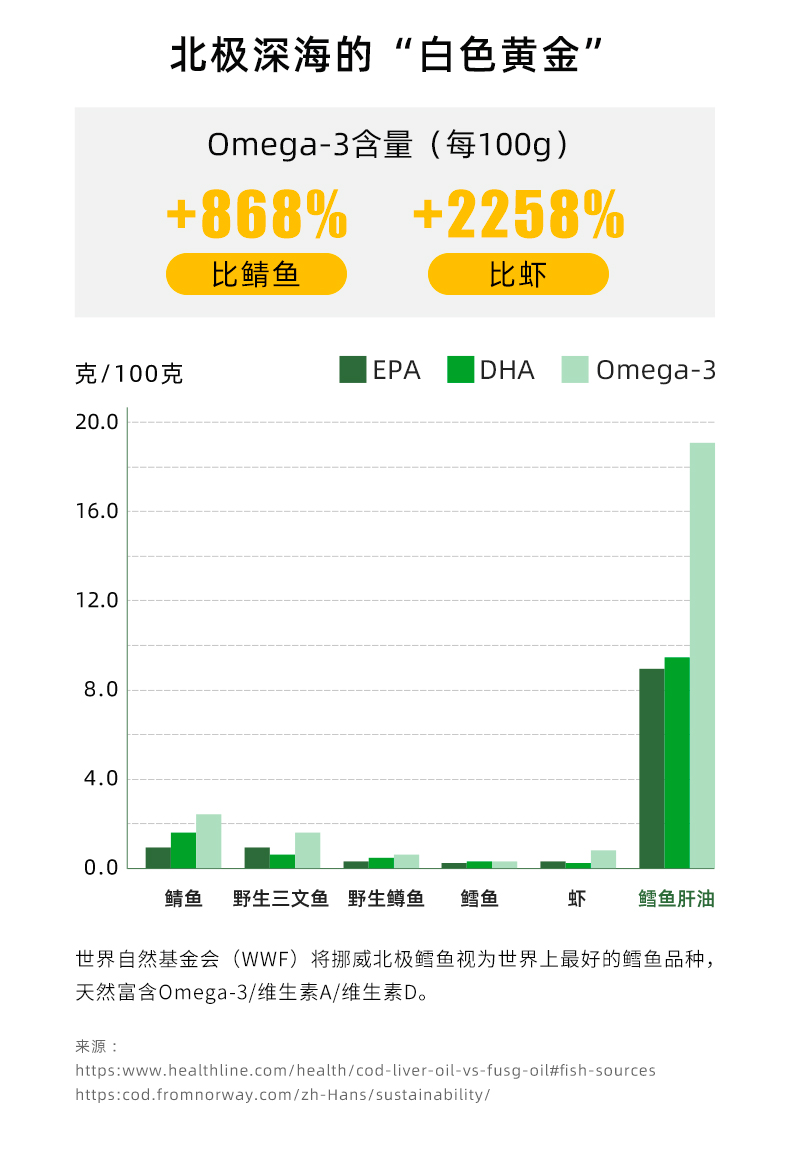Select the dark green EPA bar for 鳕鱼肝油
The image size is (790, 1158).
pyautogui.click(x=651, y=768)
